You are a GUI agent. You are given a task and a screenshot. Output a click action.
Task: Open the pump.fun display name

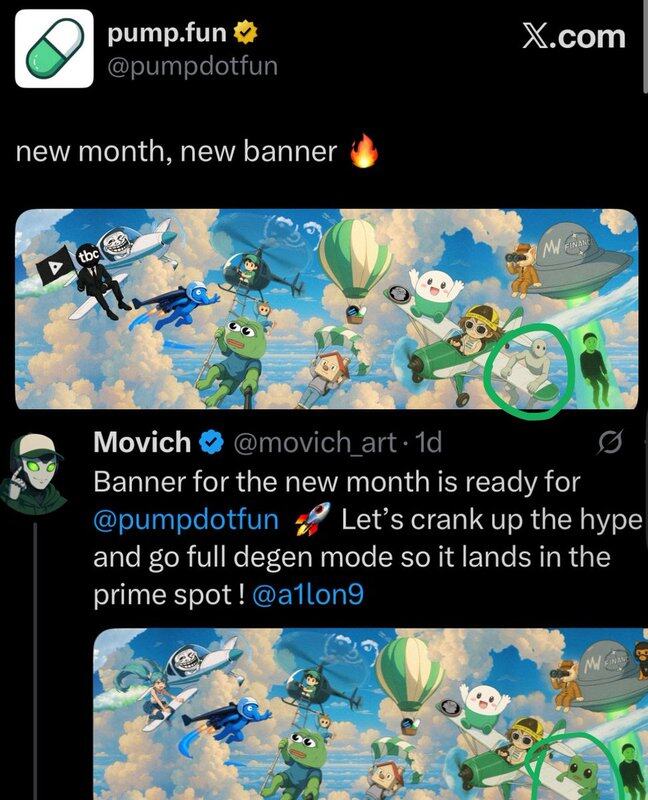(x=167, y=33)
